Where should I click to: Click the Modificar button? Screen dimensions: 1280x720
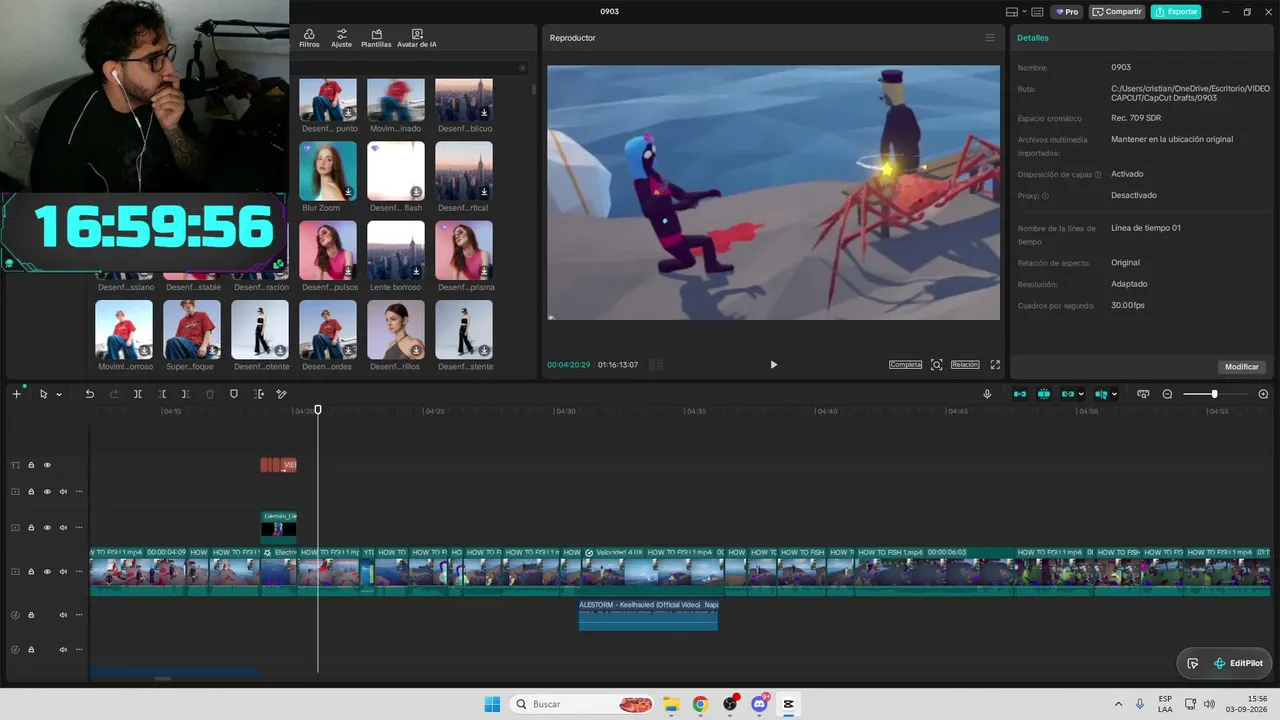[1242, 367]
